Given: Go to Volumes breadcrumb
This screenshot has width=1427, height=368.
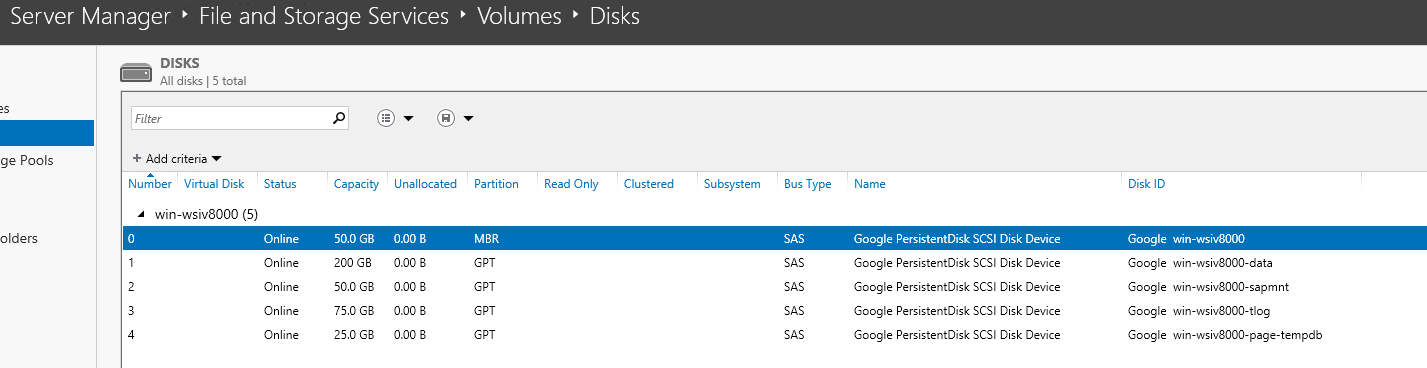Looking at the screenshot, I should coord(519,16).
